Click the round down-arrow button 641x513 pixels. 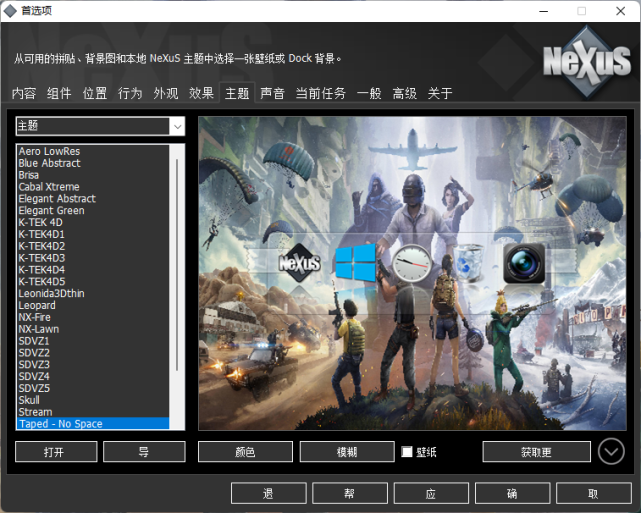coord(611,451)
